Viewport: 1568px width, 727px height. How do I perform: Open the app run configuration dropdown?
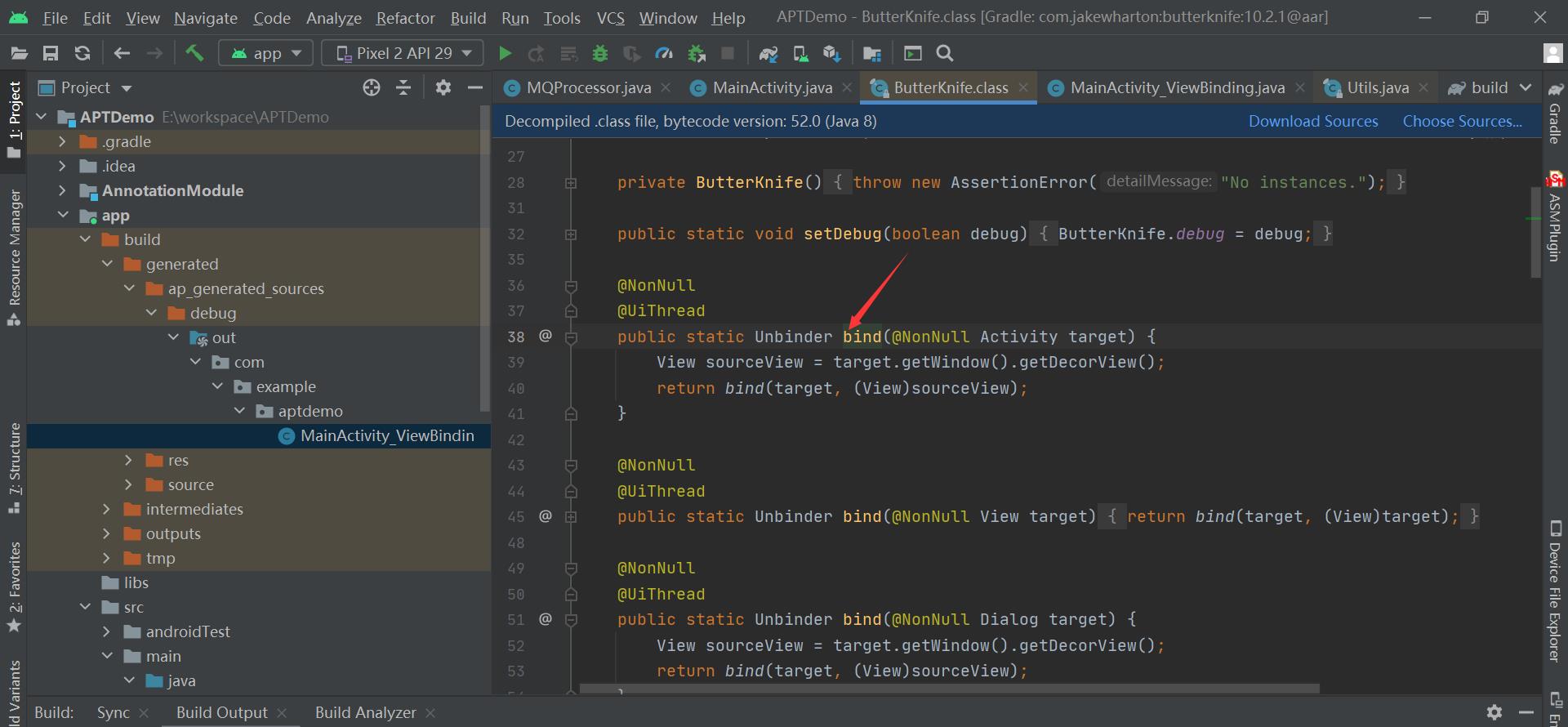coord(266,53)
